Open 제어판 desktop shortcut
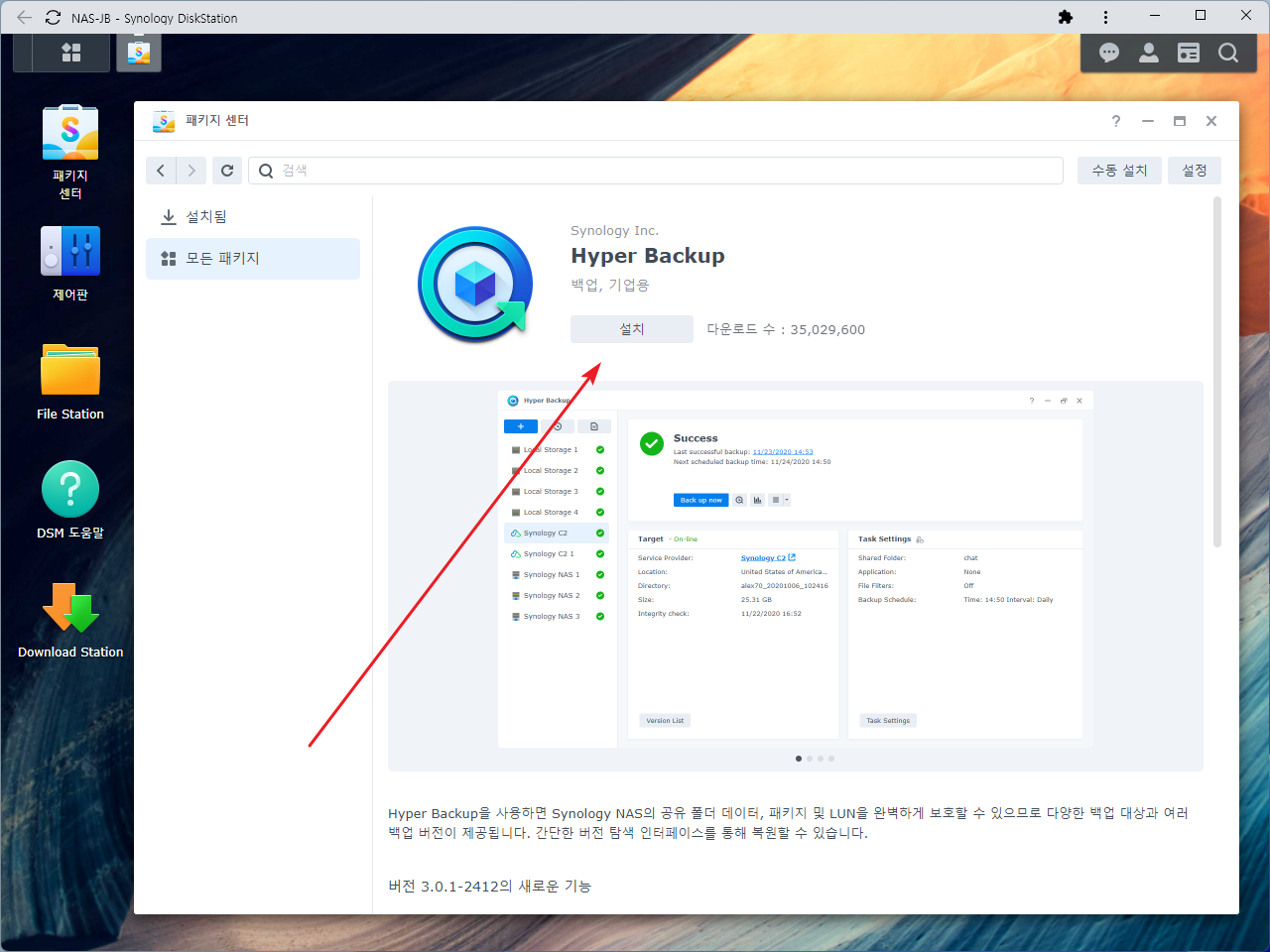This screenshot has width=1270, height=952. pyautogui.click(x=70, y=264)
